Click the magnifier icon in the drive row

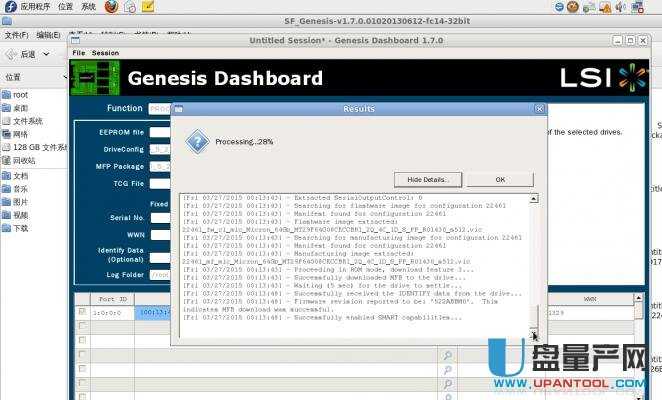[447, 354]
